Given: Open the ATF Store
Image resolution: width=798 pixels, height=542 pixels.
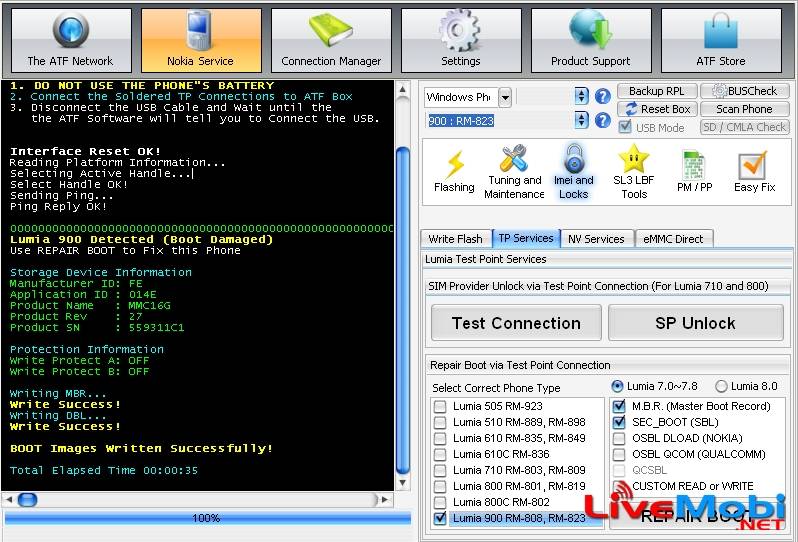Looking at the screenshot, I should [x=721, y=40].
